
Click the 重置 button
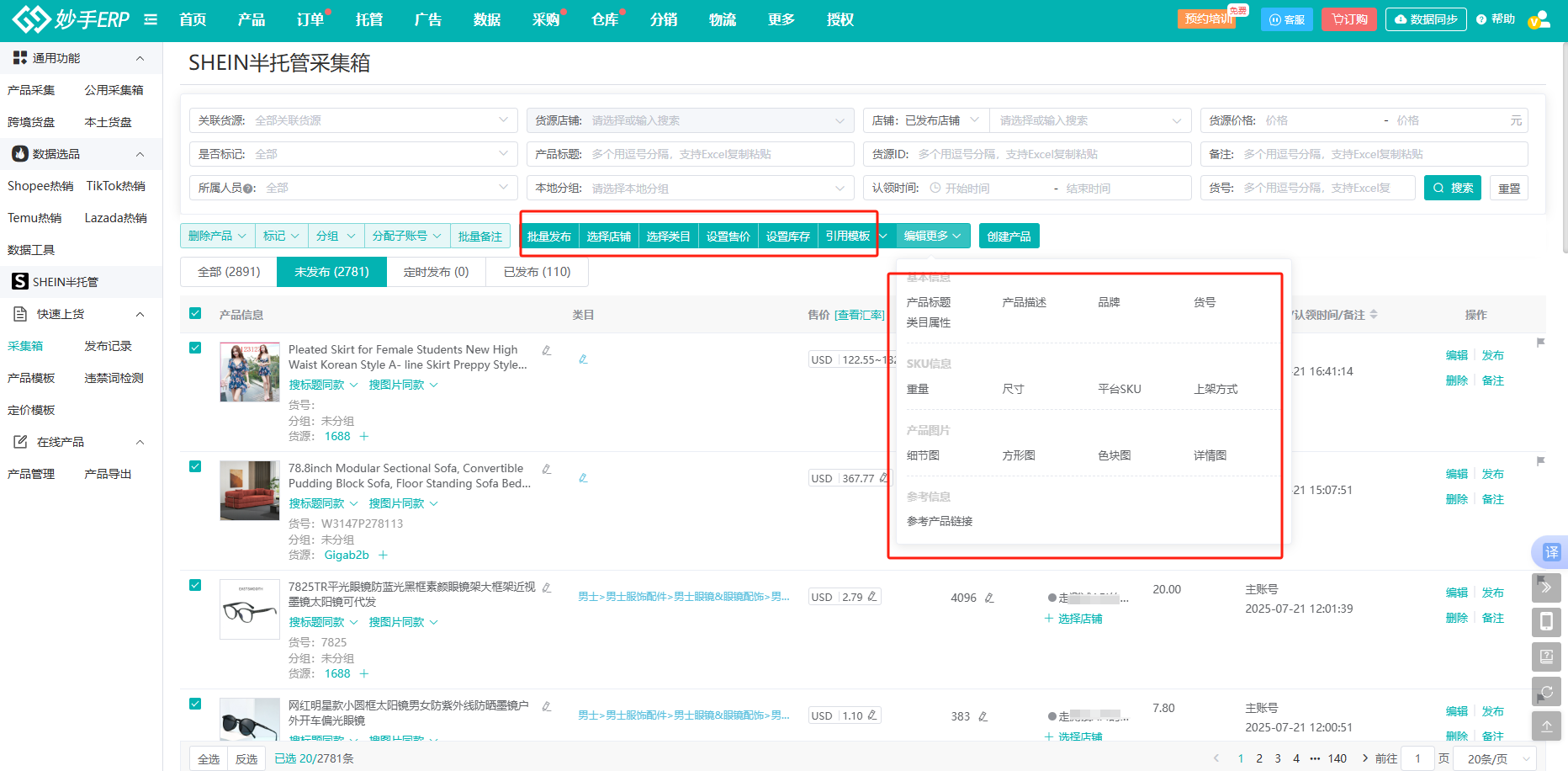pos(1509,188)
